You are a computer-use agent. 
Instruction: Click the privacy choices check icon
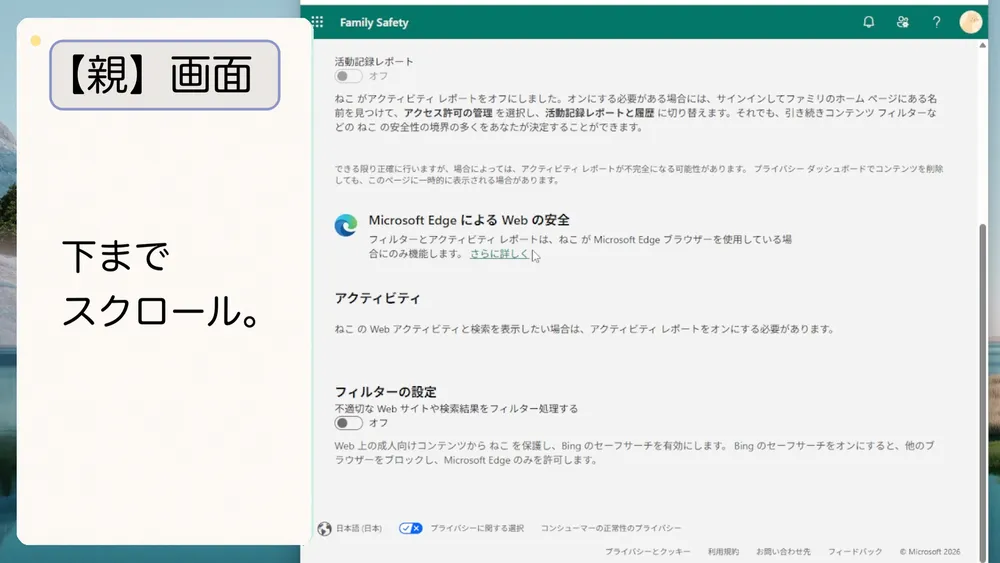coord(410,528)
